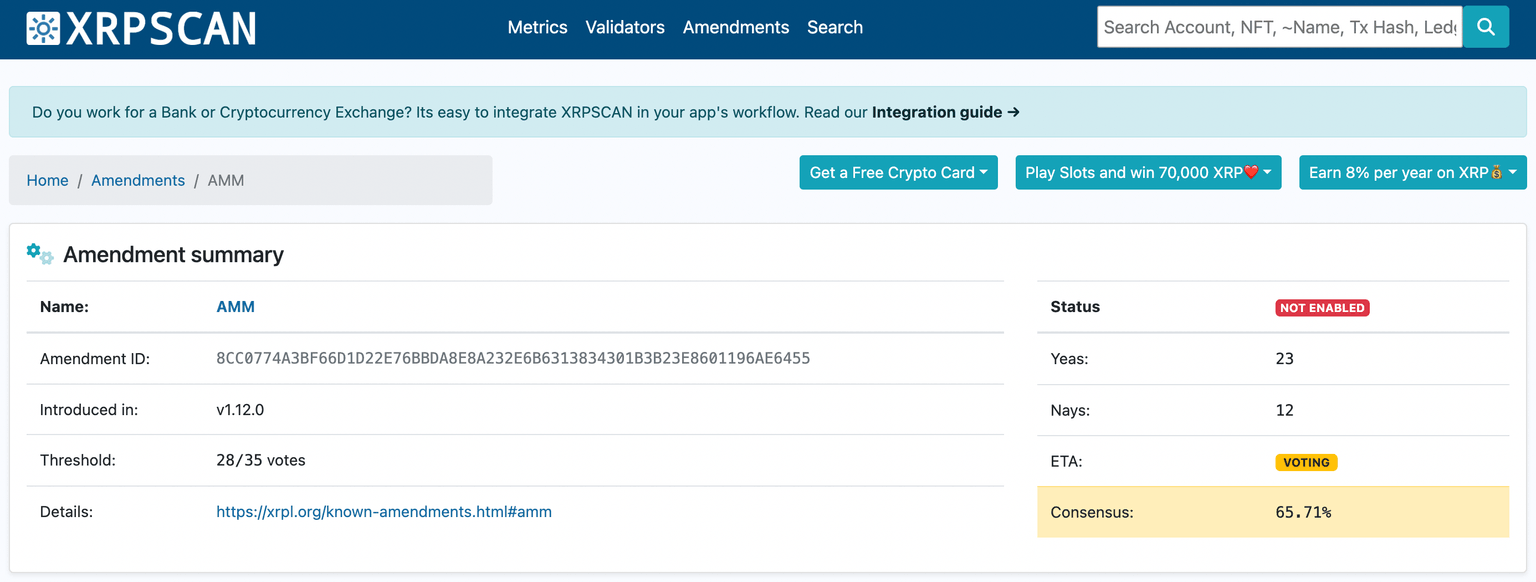Open the xrpl.org known-amendments details link

(x=384, y=511)
